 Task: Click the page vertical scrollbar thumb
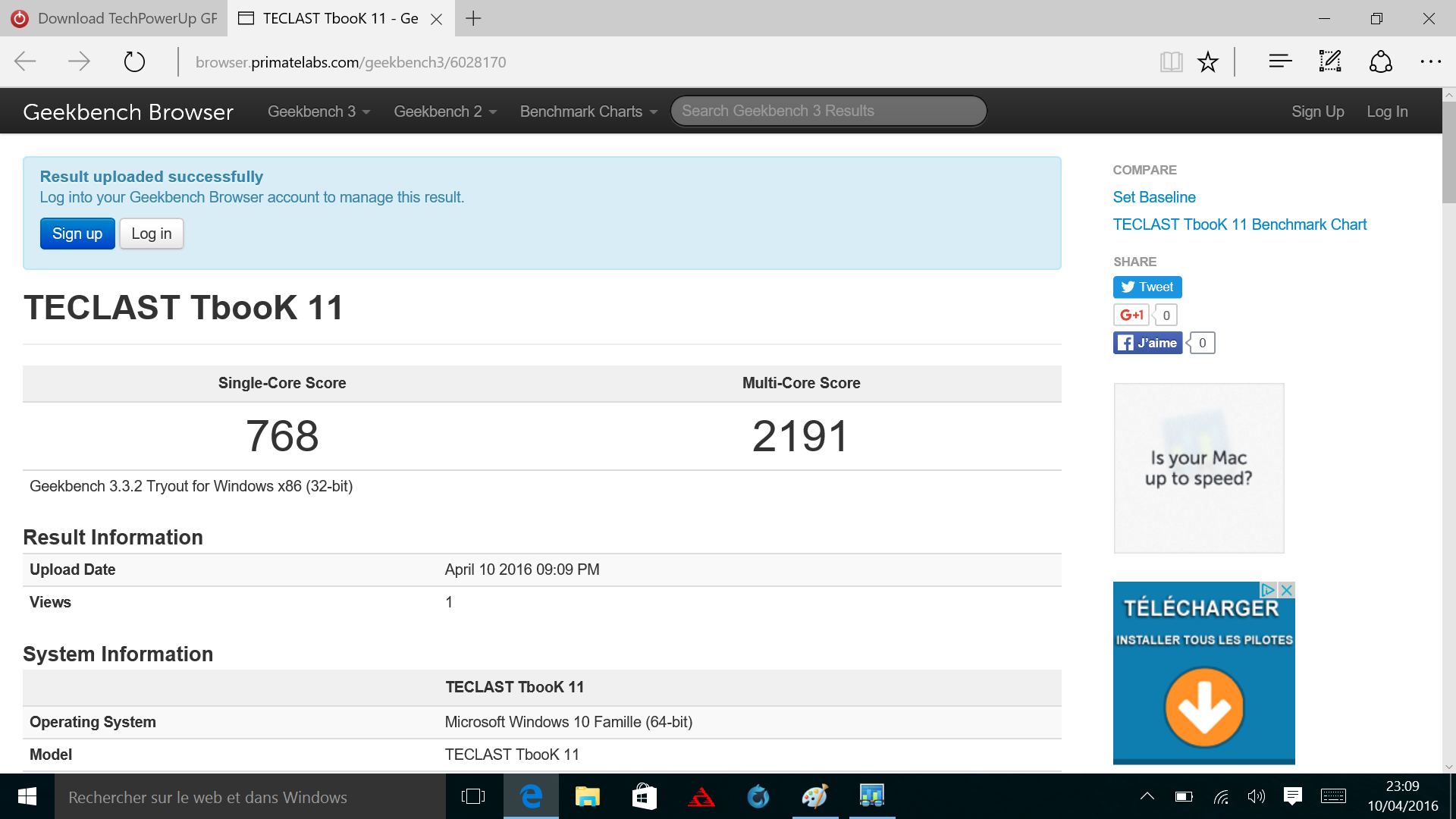[x=1448, y=152]
